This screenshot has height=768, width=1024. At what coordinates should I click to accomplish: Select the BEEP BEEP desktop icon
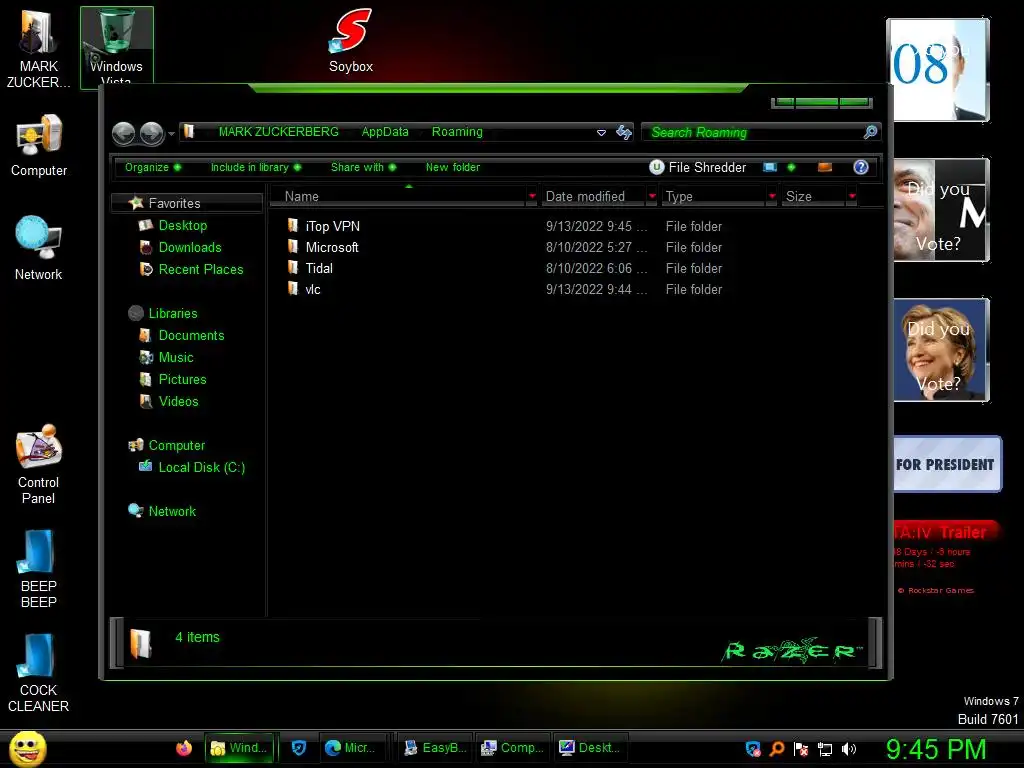point(39,569)
